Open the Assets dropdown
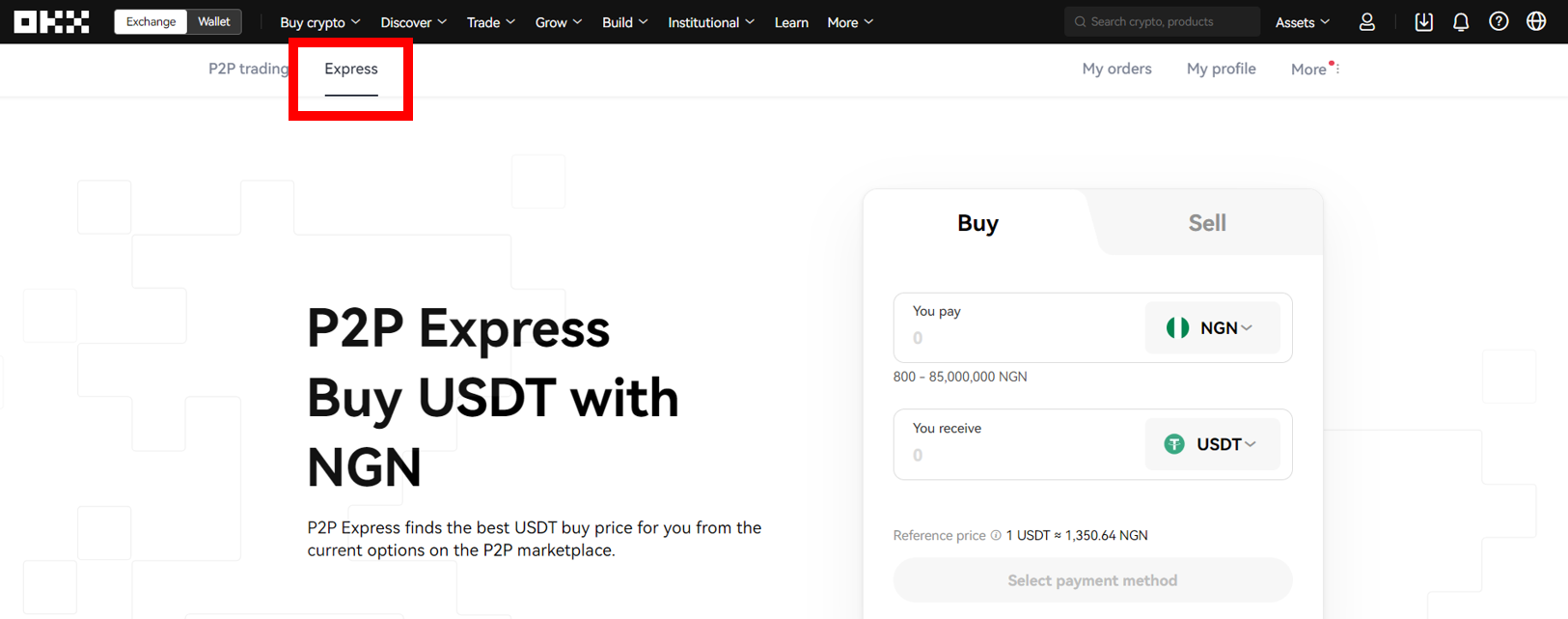This screenshot has width=1568, height=619. click(x=1303, y=22)
